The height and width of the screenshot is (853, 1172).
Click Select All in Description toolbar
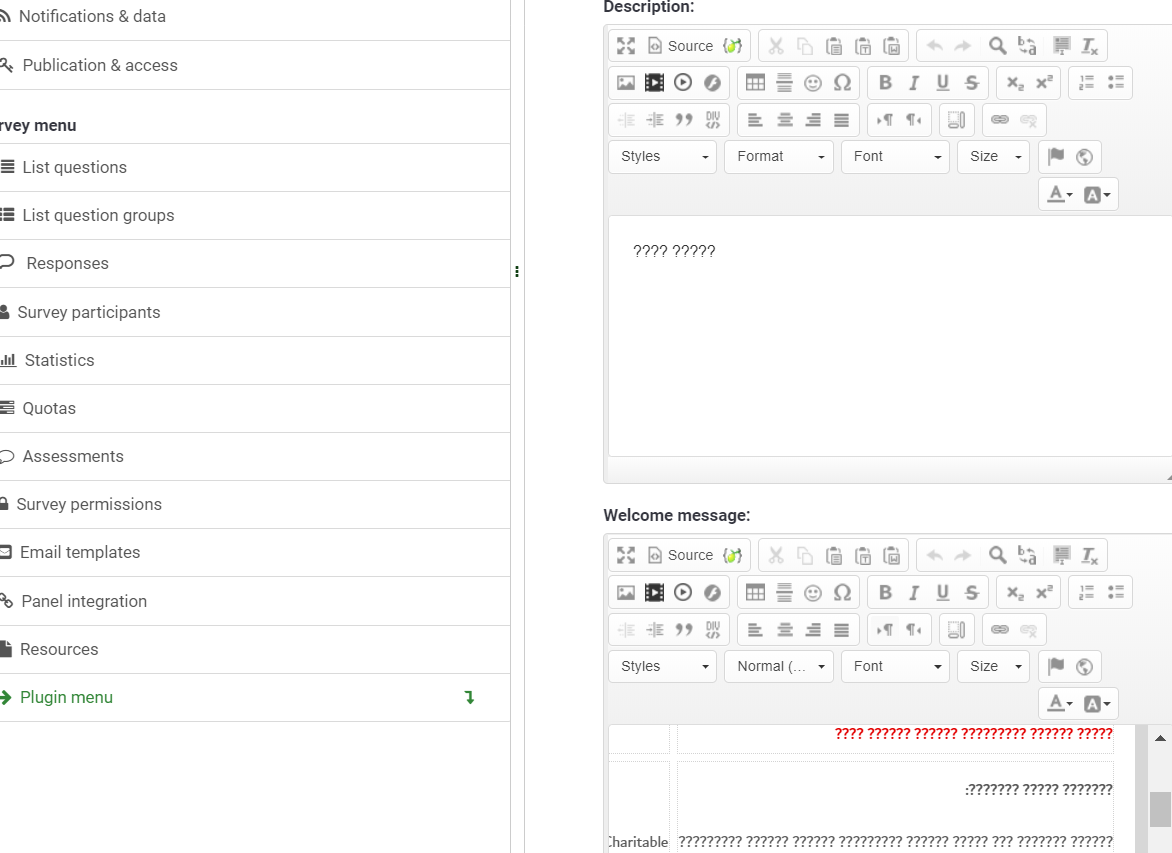coord(1061,46)
